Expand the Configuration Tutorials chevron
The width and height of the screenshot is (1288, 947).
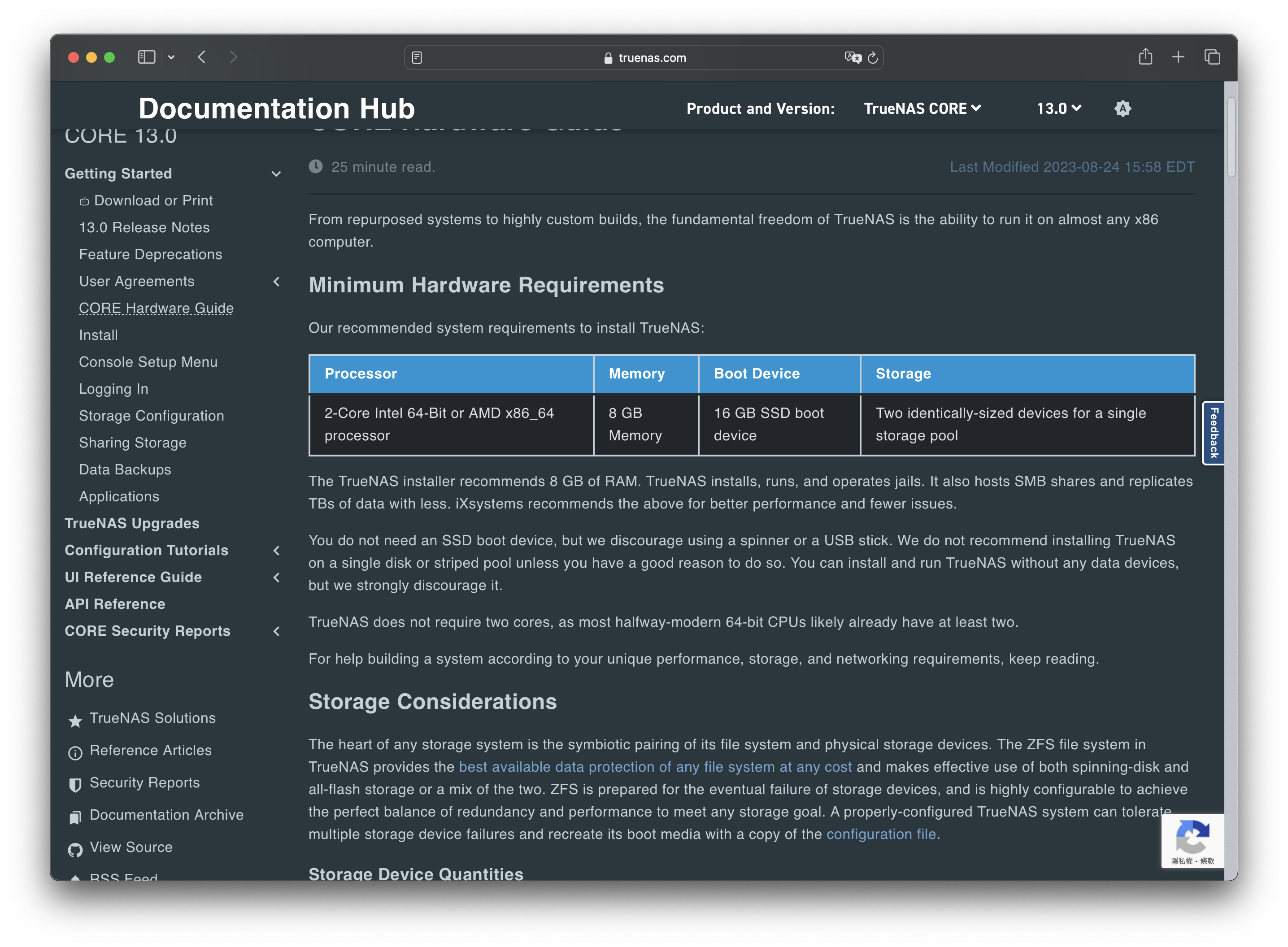(276, 550)
